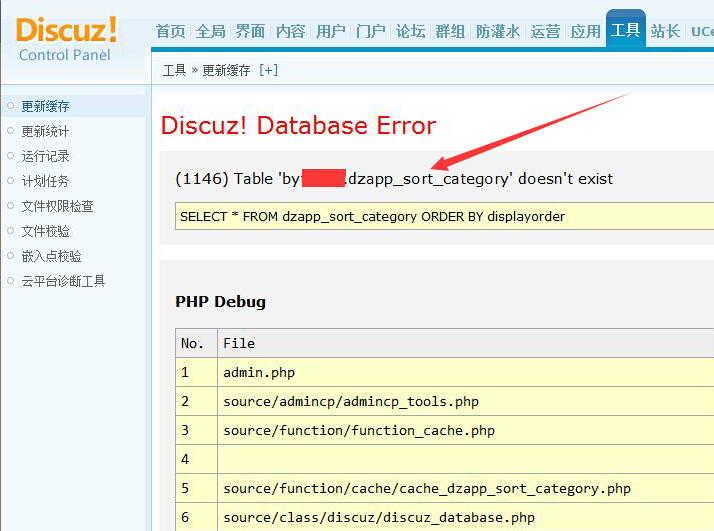
Task: Click the PHP Debug heading
Action: (220, 302)
